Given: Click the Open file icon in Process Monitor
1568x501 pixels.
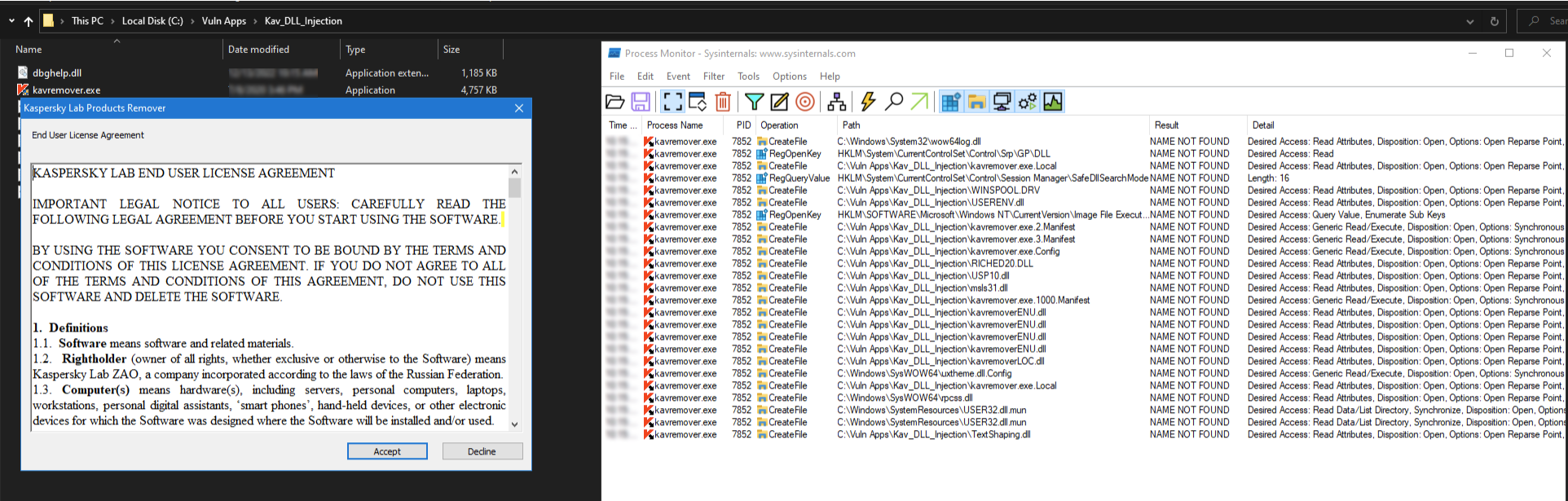Looking at the screenshot, I should pyautogui.click(x=615, y=102).
